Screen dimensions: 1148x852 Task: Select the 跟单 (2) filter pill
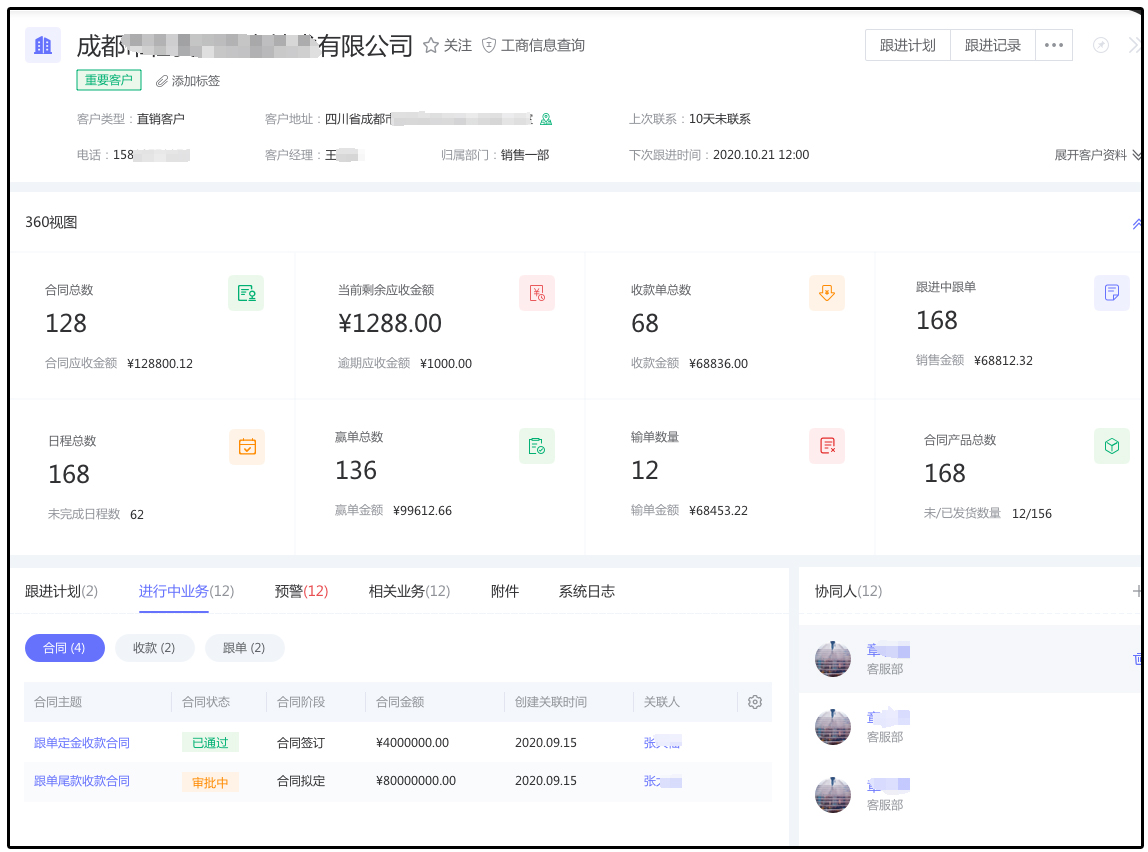click(x=244, y=648)
